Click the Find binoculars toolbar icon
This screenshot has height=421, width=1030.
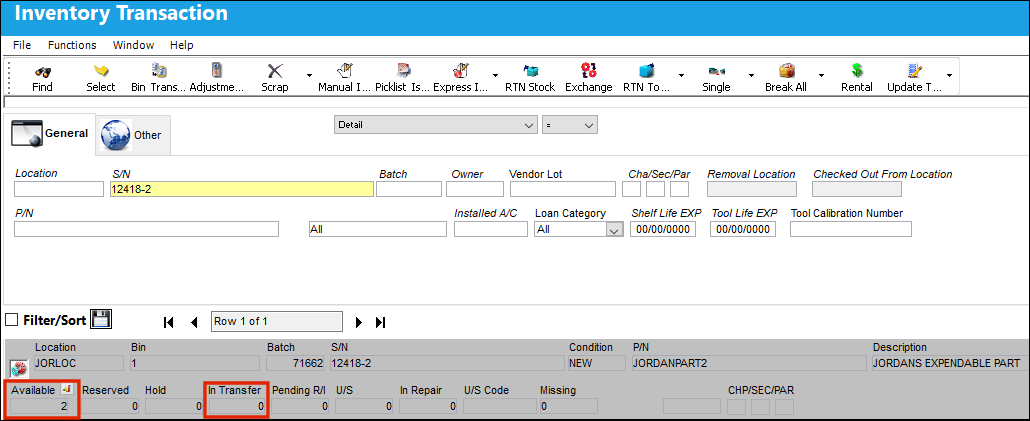(43, 71)
